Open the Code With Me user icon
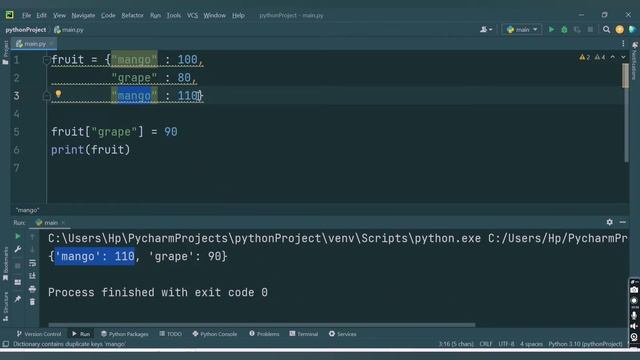The image size is (640, 360). point(486,29)
